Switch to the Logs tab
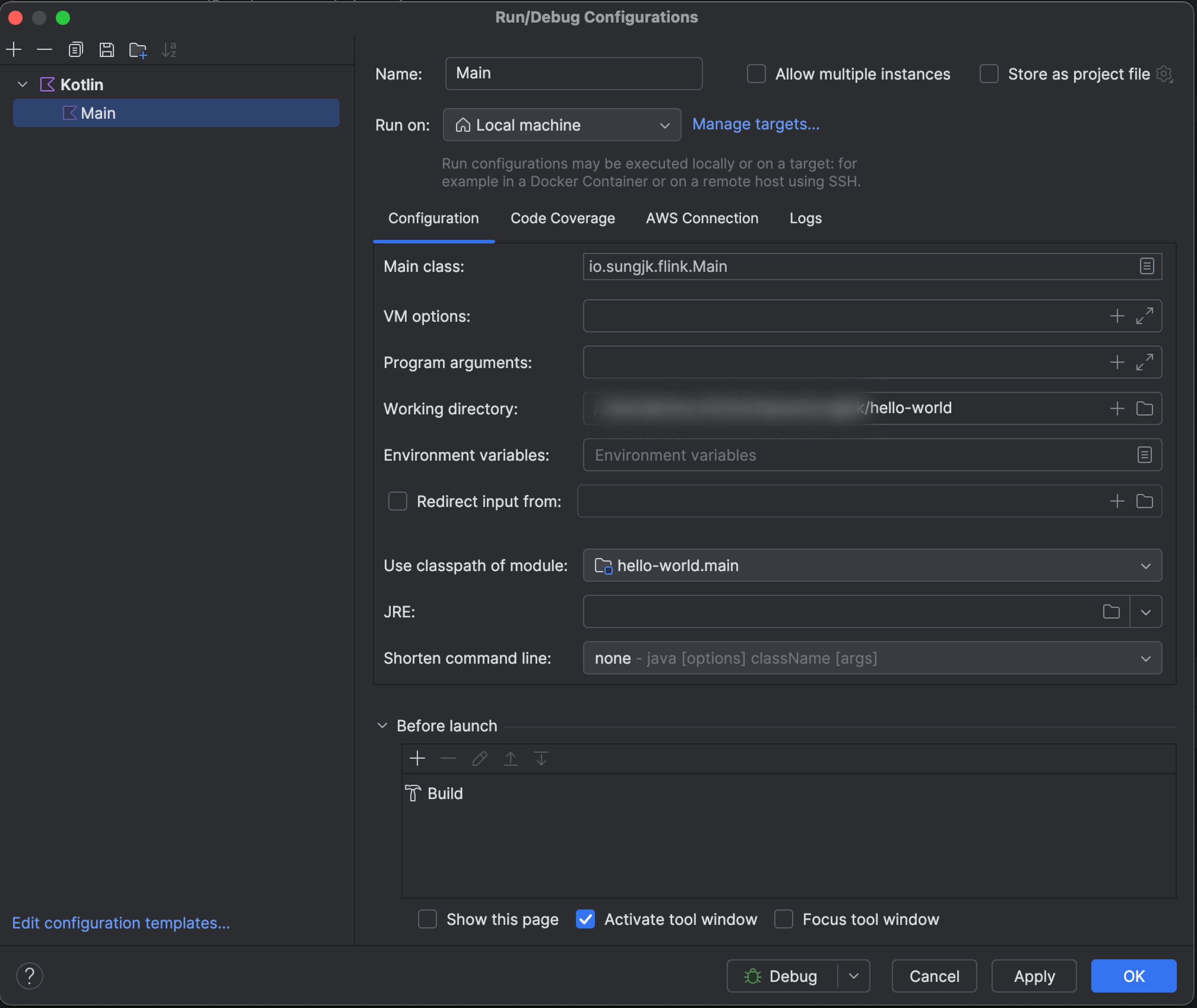Viewport: 1197px width, 1008px height. tap(805, 217)
